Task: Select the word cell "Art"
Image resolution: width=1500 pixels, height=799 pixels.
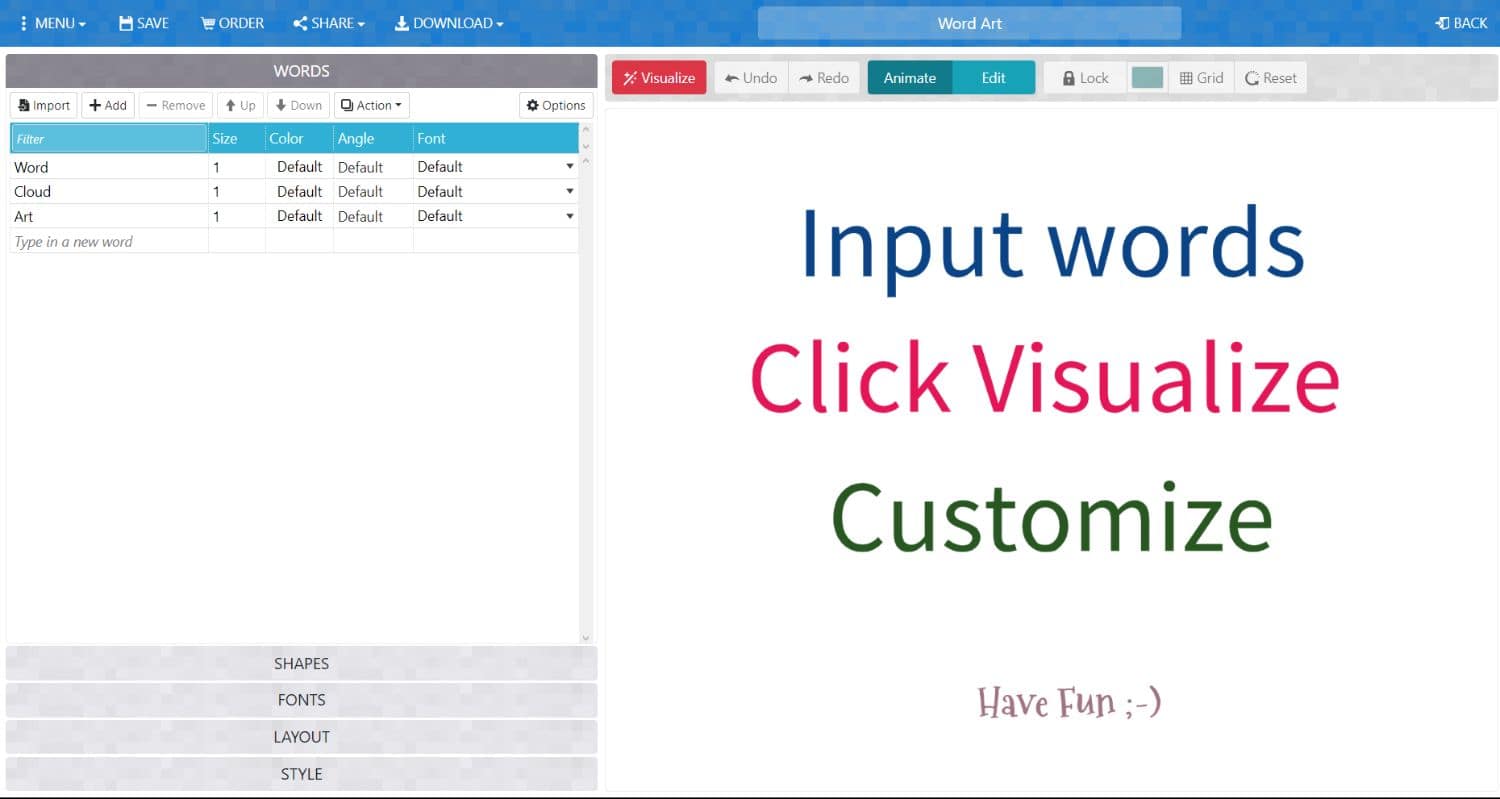Action: (108, 216)
